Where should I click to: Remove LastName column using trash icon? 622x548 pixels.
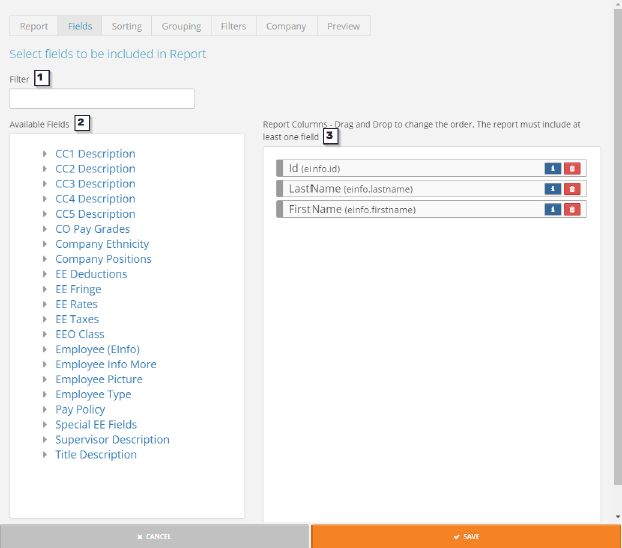(571, 189)
